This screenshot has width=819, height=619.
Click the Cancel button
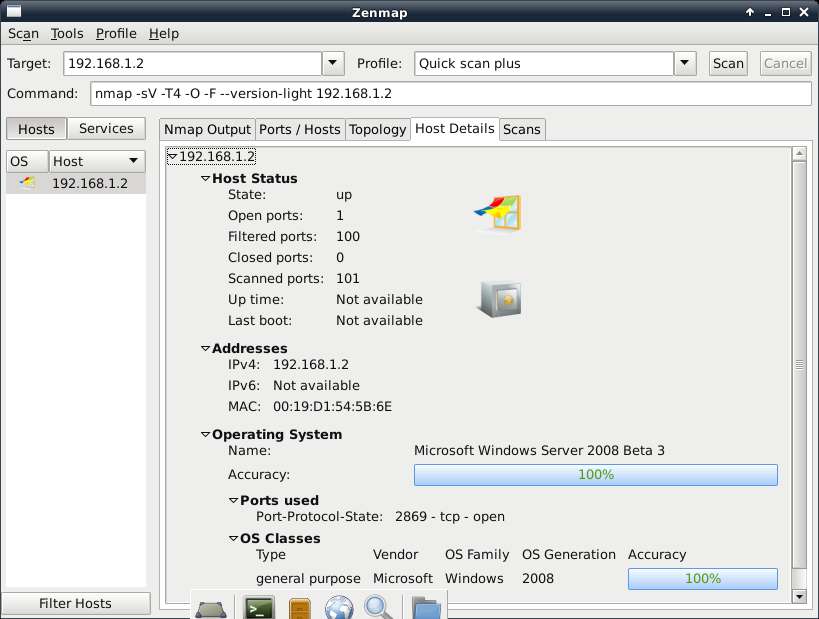pyautogui.click(x=786, y=63)
